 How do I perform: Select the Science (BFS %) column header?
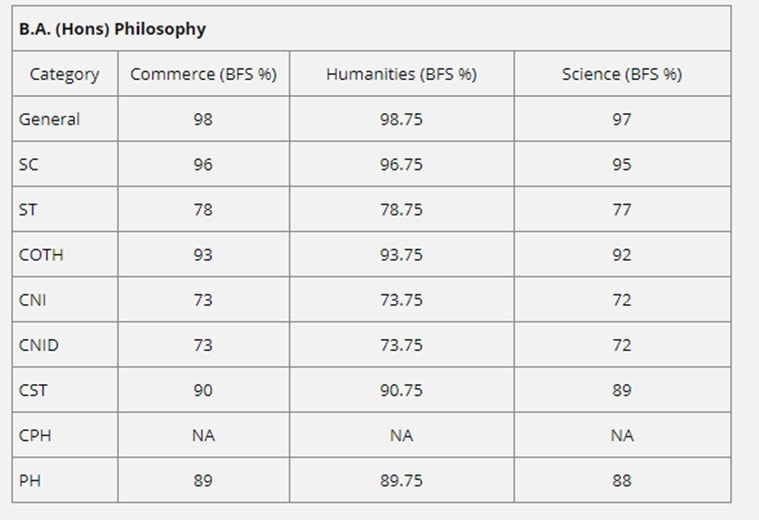click(622, 74)
